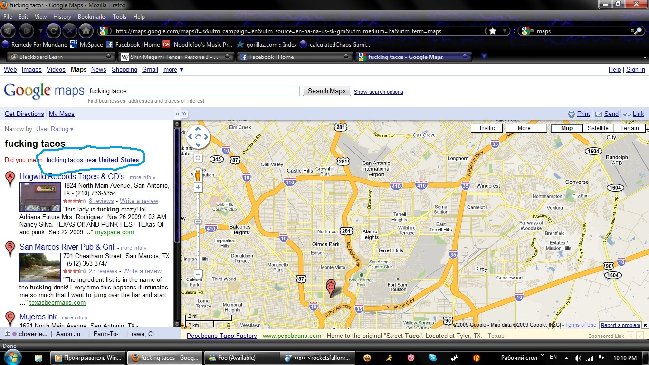Open the More map layers dropdown

(x=524, y=128)
